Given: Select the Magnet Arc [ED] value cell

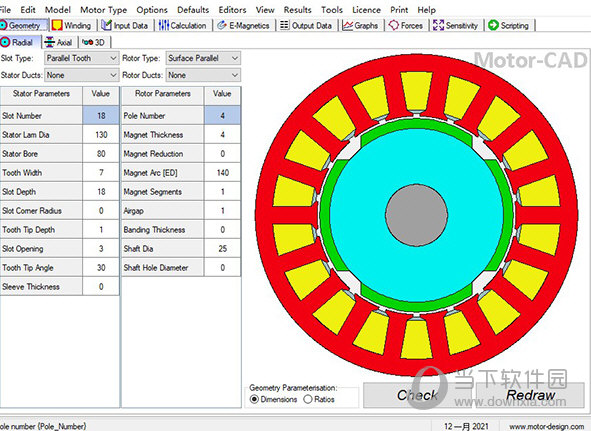Looking at the screenshot, I should [222, 172].
